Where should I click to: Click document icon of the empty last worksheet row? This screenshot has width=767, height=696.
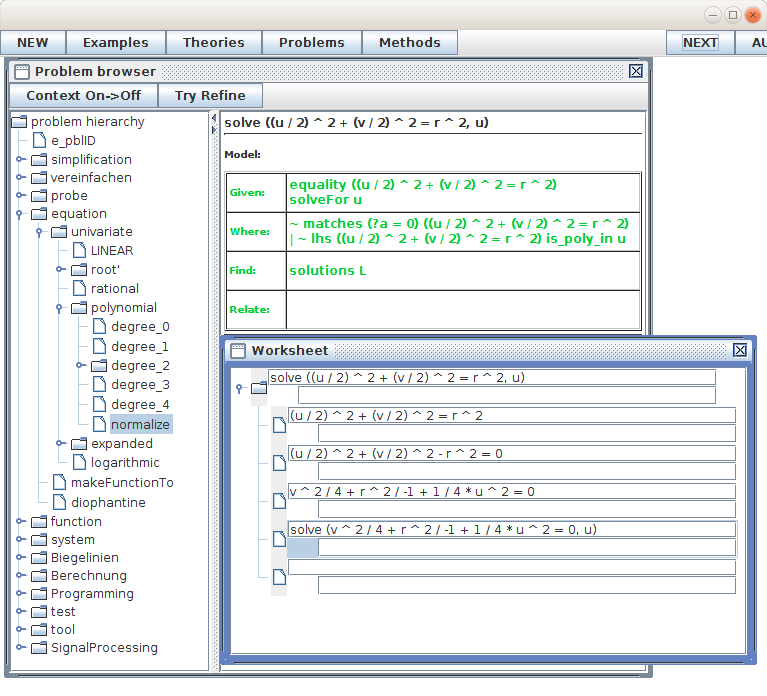pos(279,577)
